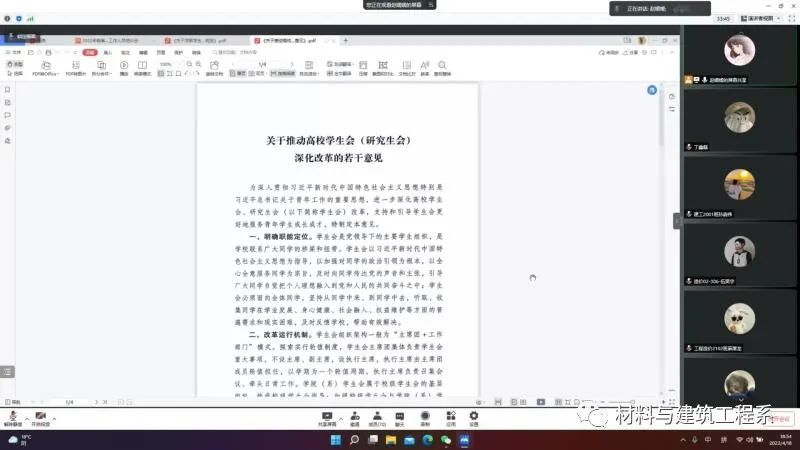Click the blue floating assistant circle icon

pos(652,90)
